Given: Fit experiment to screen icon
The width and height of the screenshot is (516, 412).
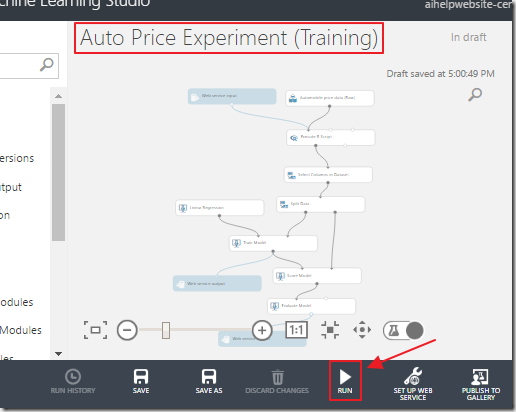Looking at the screenshot, I should [x=95, y=330].
